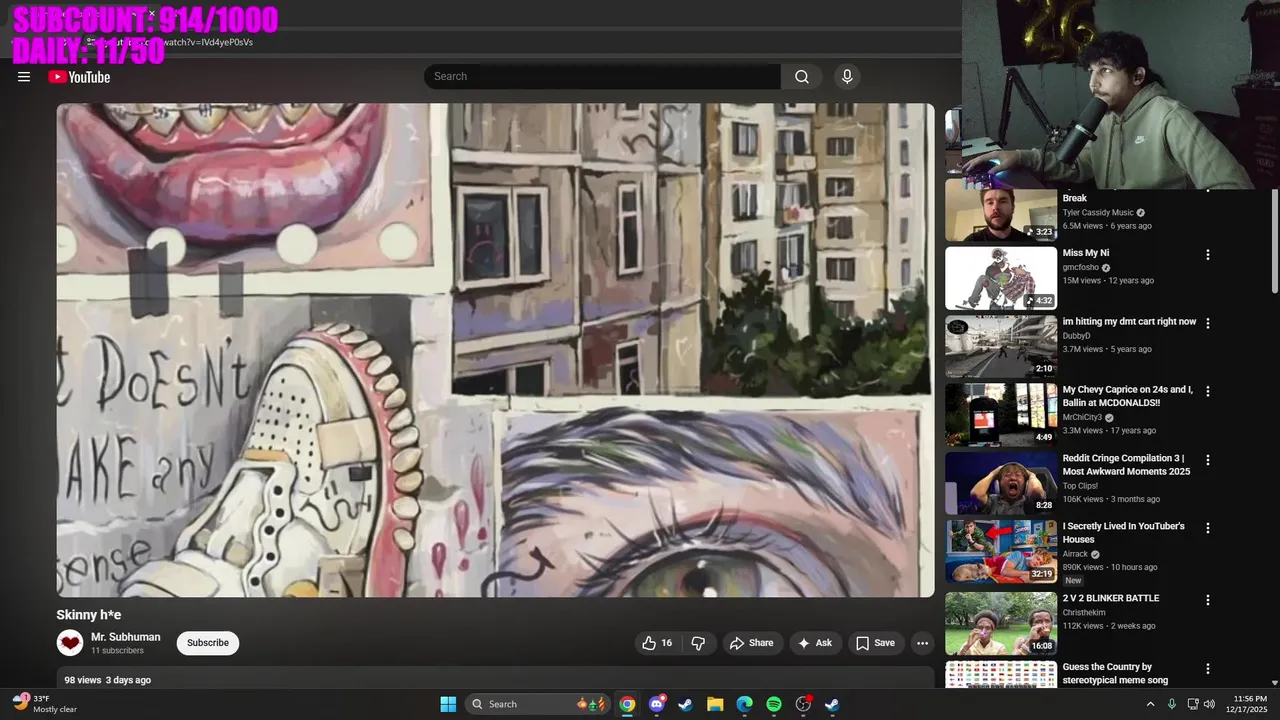Image resolution: width=1280 pixels, height=720 pixels.
Task: Click the Windows taskbar search box
Action: pyautogui.click(x=539, y=704)
